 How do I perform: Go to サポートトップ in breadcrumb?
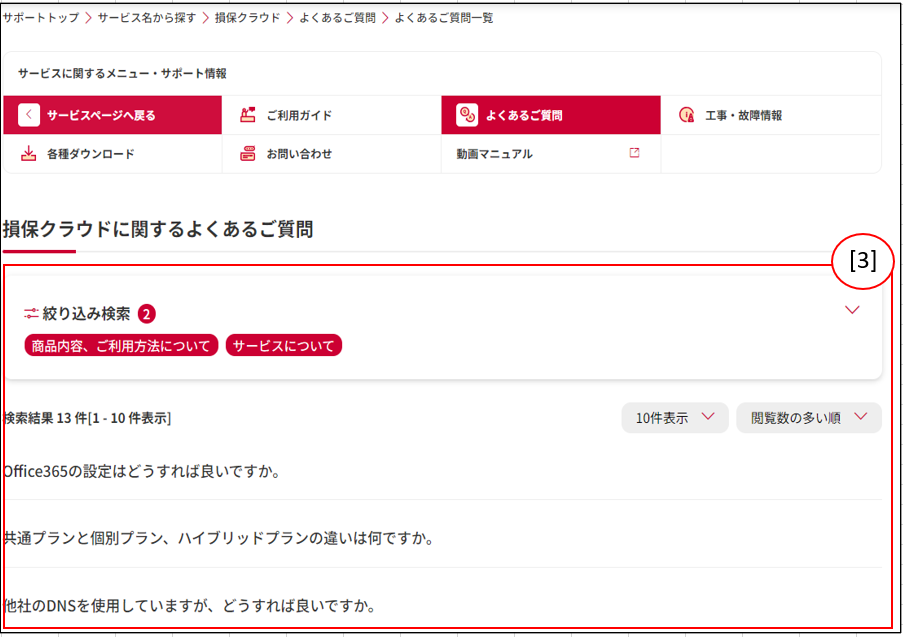[41, 18]
